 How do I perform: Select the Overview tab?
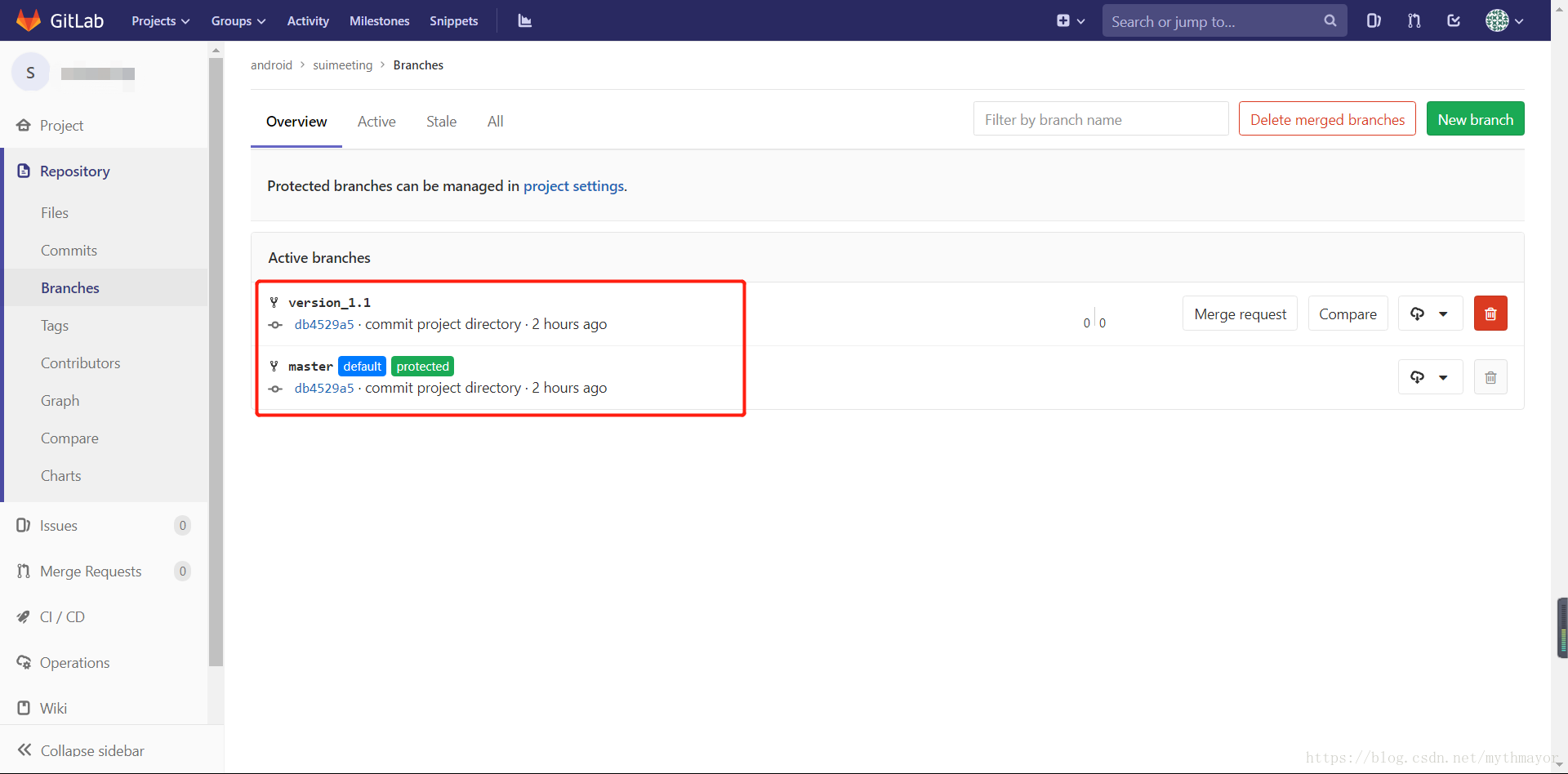(296, 122)
